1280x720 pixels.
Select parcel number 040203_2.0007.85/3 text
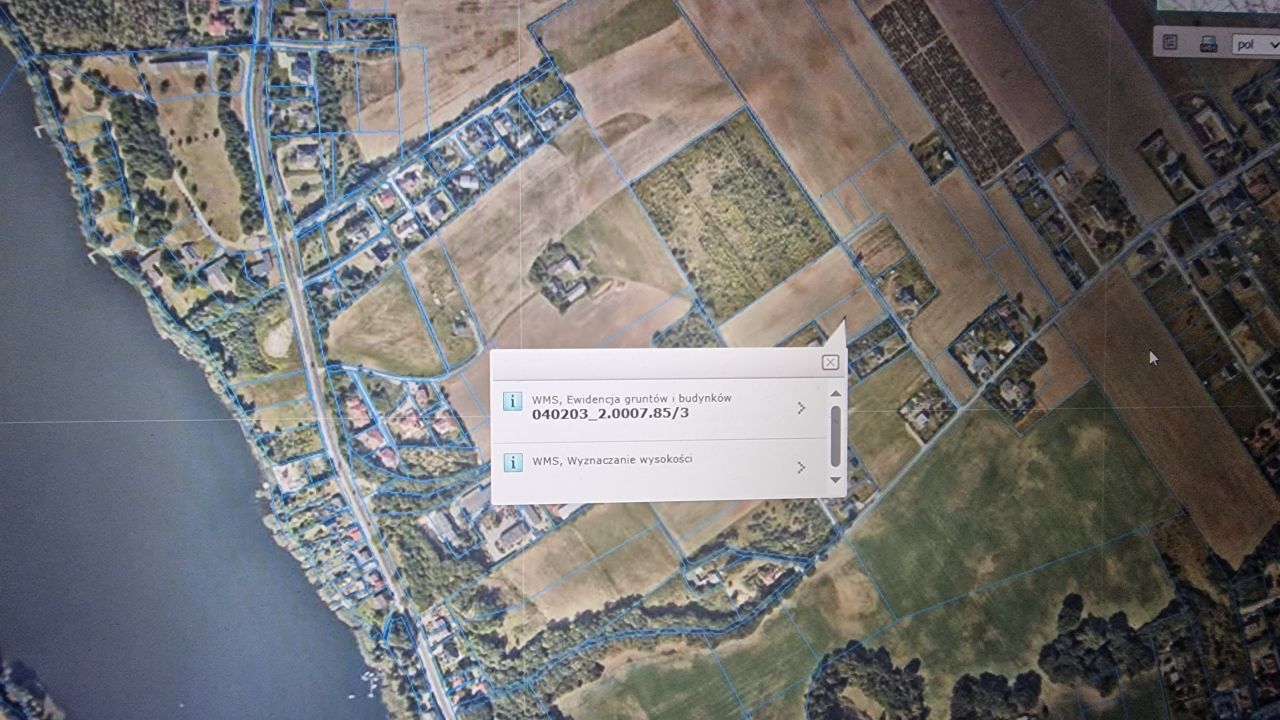click(610, 413)
